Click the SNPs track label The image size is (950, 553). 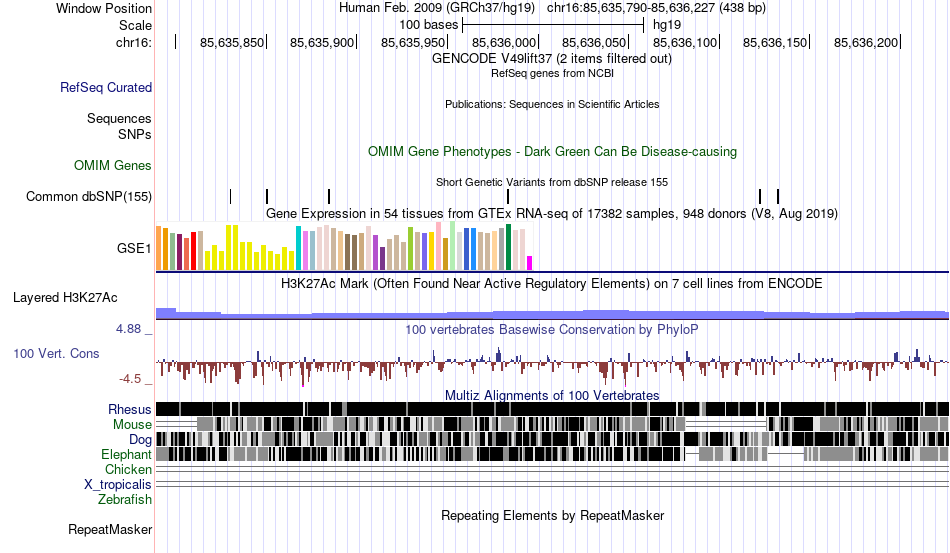point(135,134)
